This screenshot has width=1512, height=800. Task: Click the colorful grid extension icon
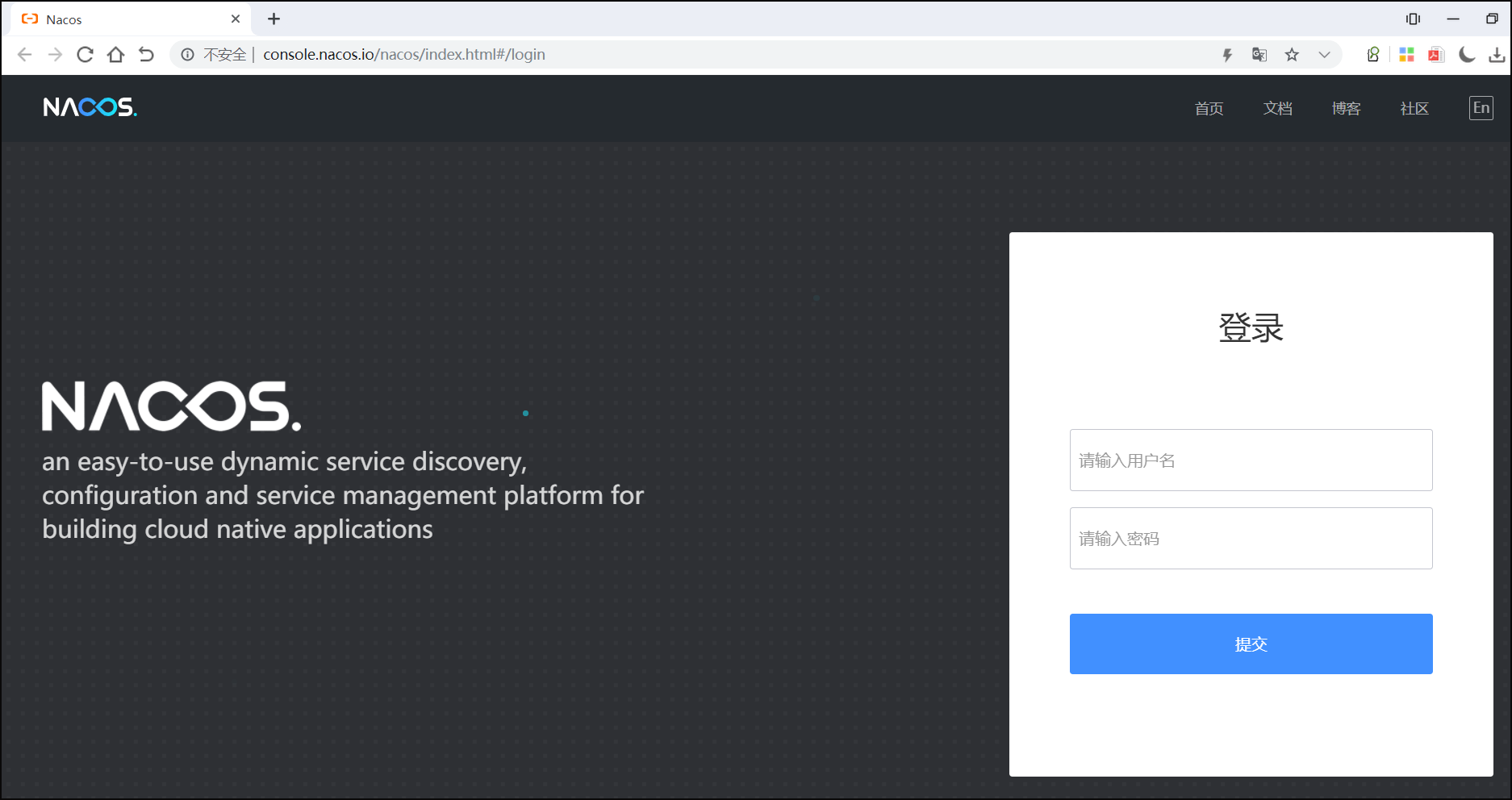click(x=1406, y=54)
